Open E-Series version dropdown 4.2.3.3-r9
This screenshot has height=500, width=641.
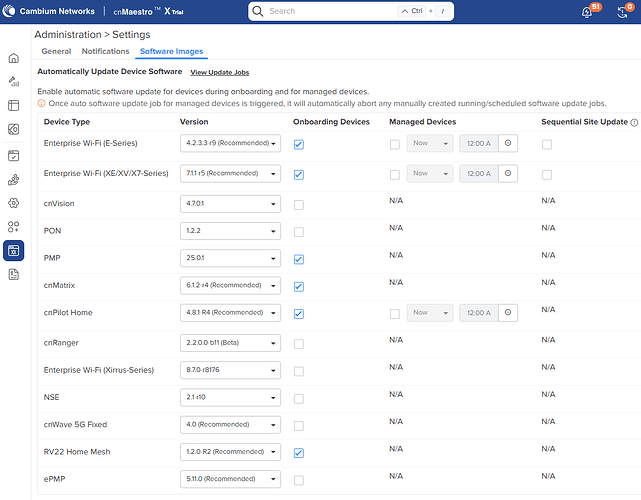[x=230, y=143]
